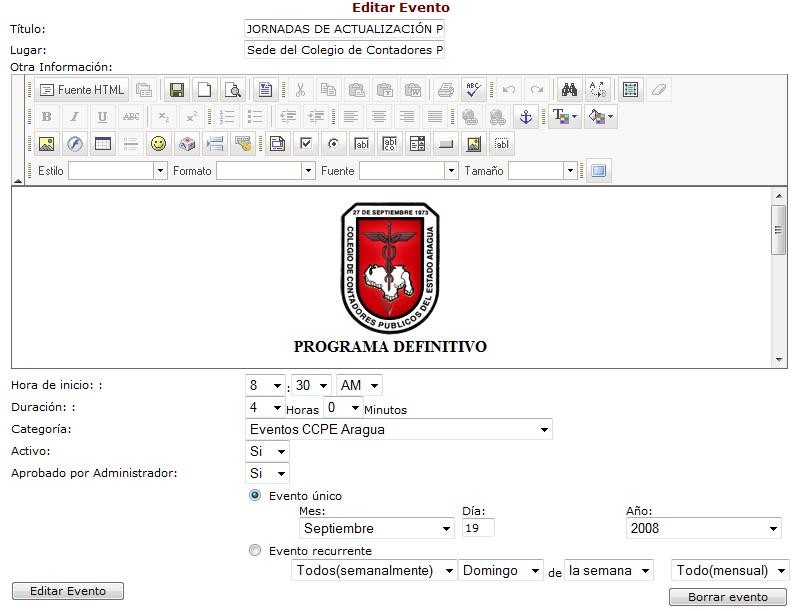Open the text color picker
Screen dimensions: 798x611
click(564, 117)
